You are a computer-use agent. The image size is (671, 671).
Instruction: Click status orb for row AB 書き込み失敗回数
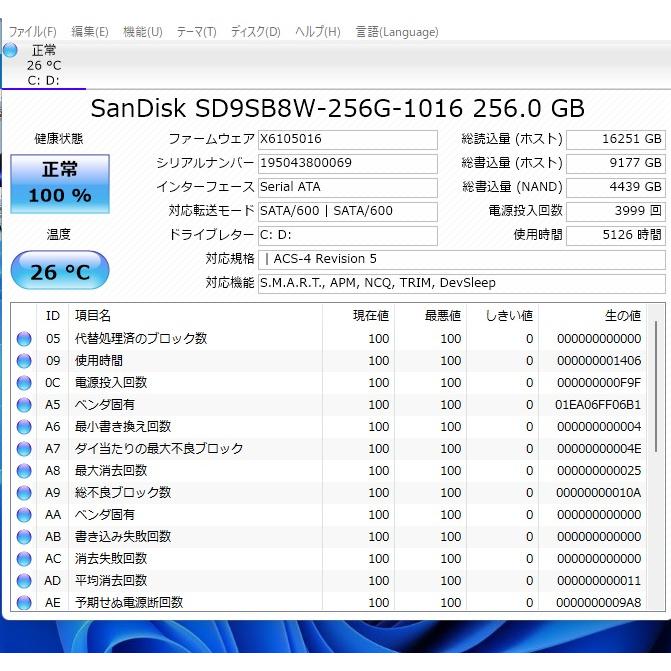(x=24, y=537)
